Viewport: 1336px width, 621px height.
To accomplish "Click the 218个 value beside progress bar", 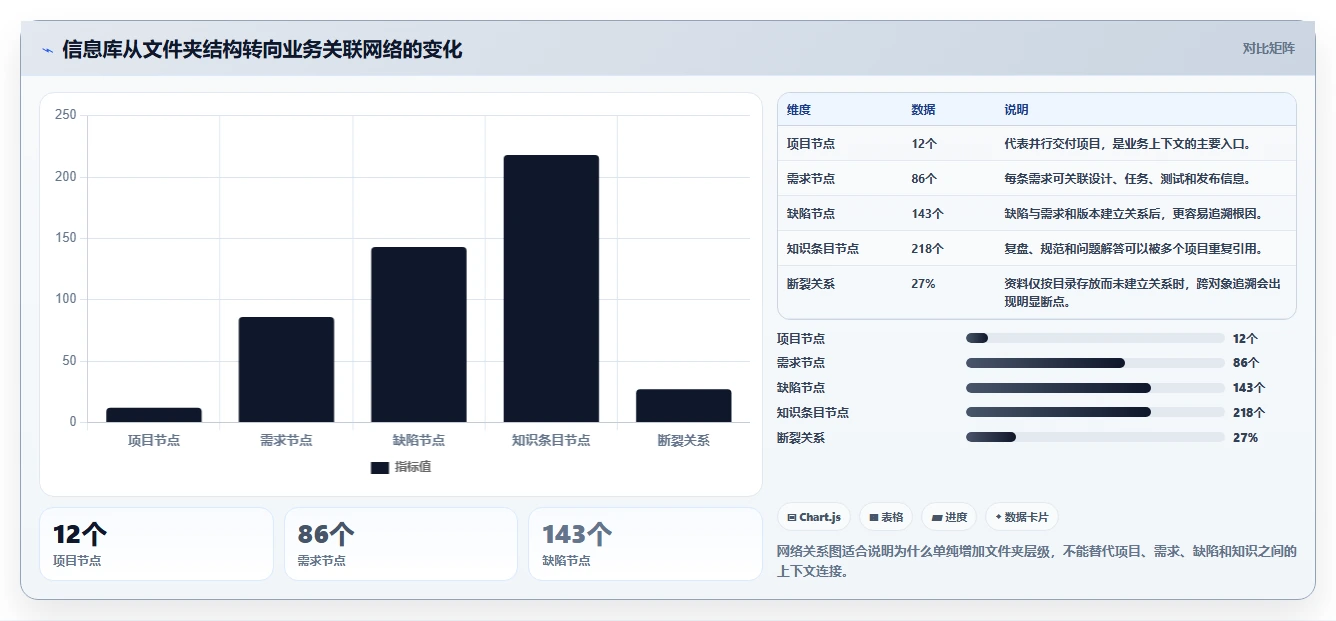I will 1249,413.
